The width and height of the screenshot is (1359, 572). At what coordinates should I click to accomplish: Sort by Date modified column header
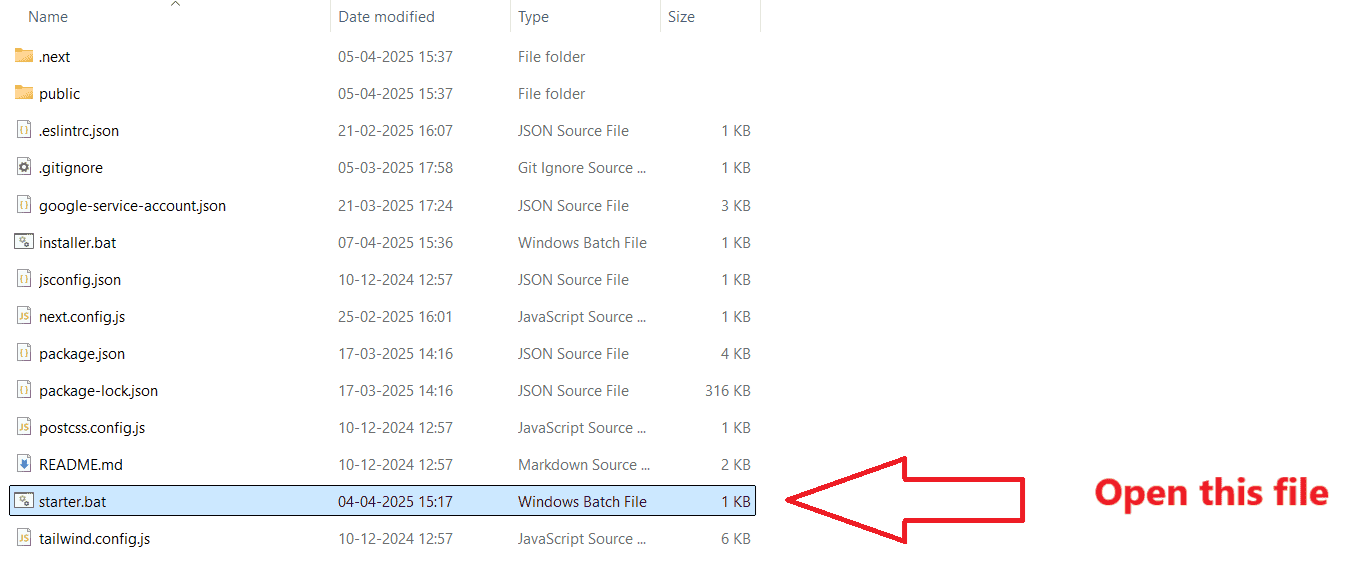pyautogui.click(x=386, y=17)
